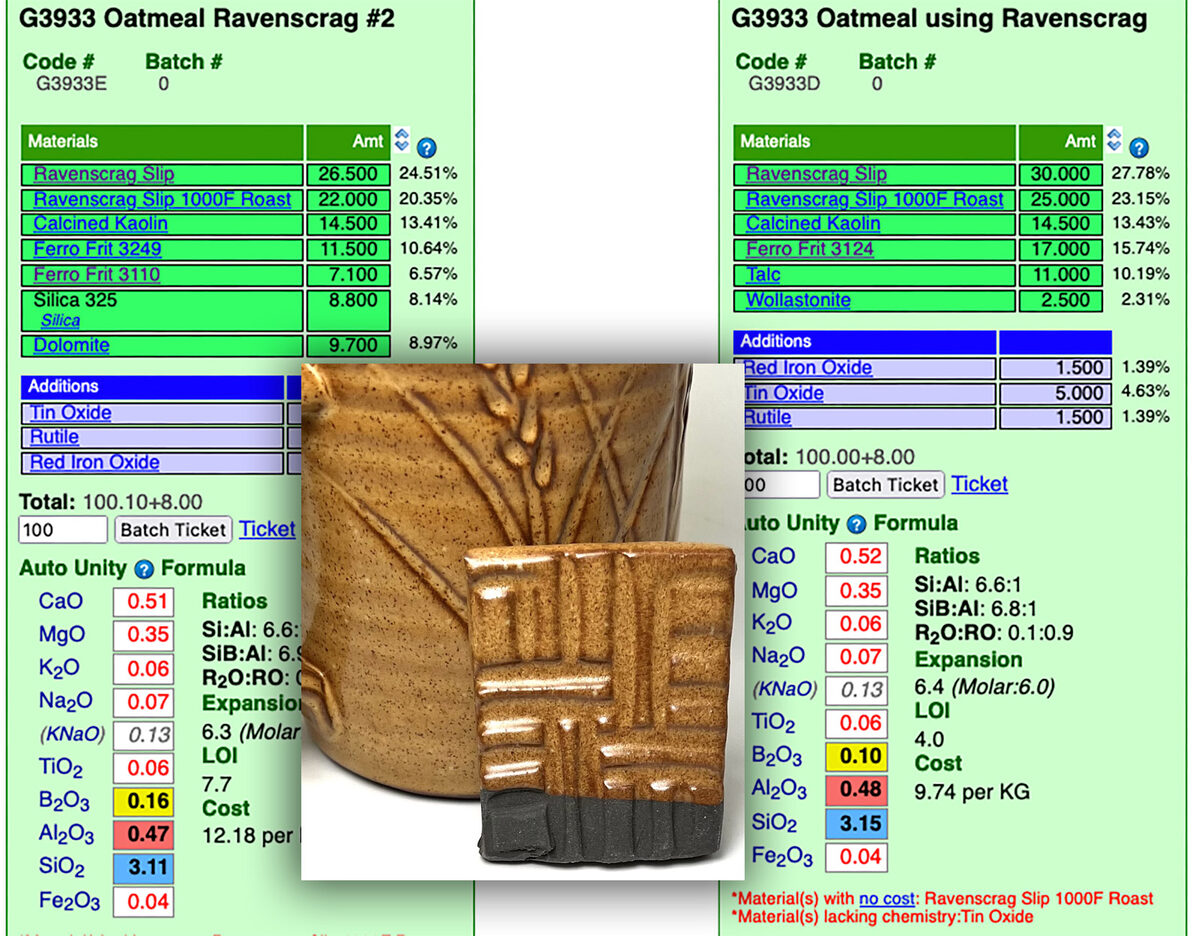Click red Al2O3 value 0.48
Image resolution: width=1200 pixels, height=936 pixels.
tap(856, 790)
